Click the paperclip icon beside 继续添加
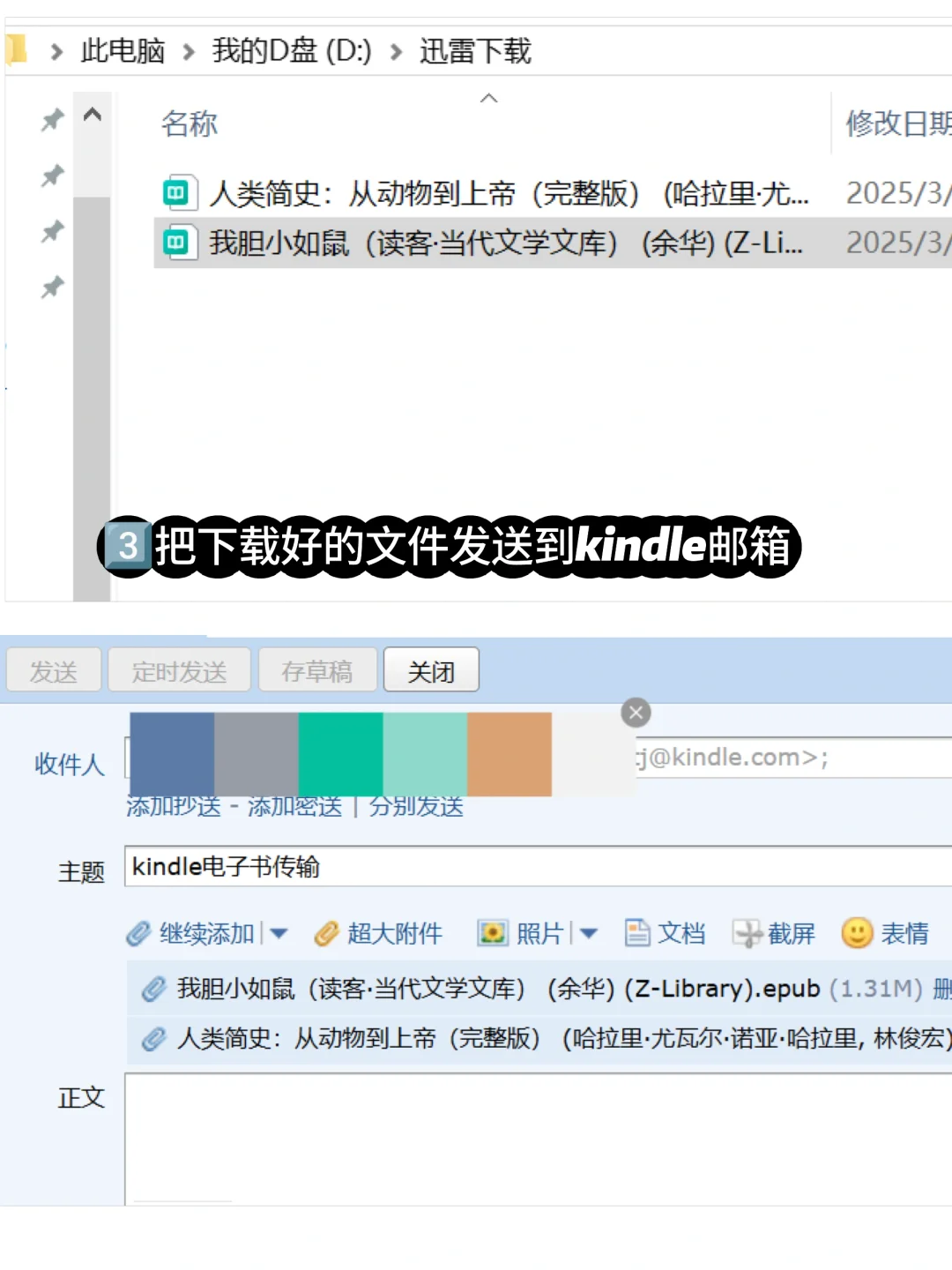This screenshot has width=952, height=1270. 138,933
